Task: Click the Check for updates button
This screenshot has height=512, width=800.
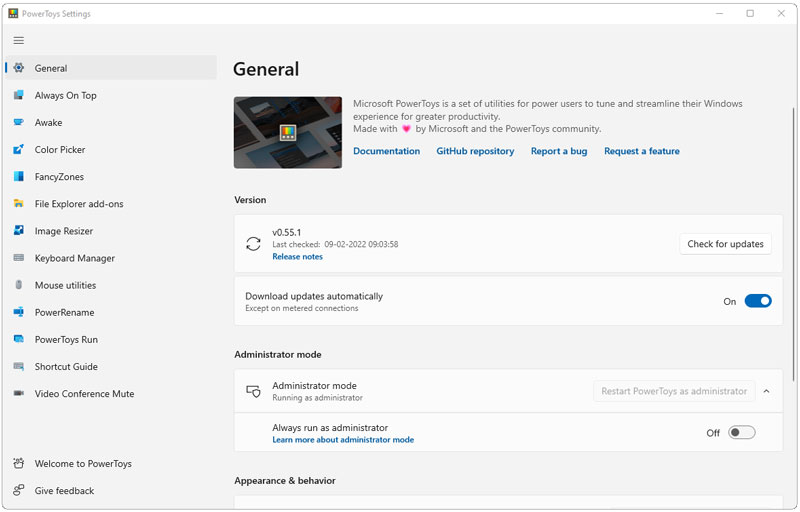Action: [725, 244]
